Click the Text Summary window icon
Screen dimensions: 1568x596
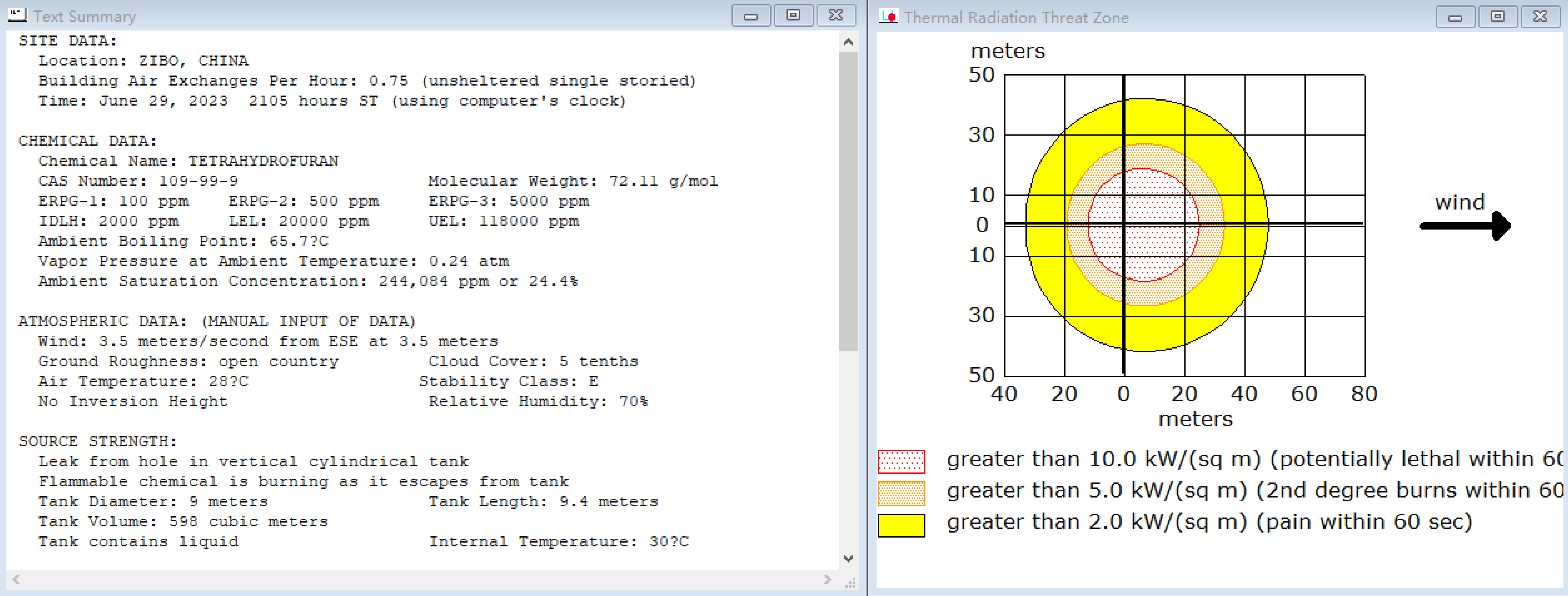pyautogui.click(x=18, y=15)
